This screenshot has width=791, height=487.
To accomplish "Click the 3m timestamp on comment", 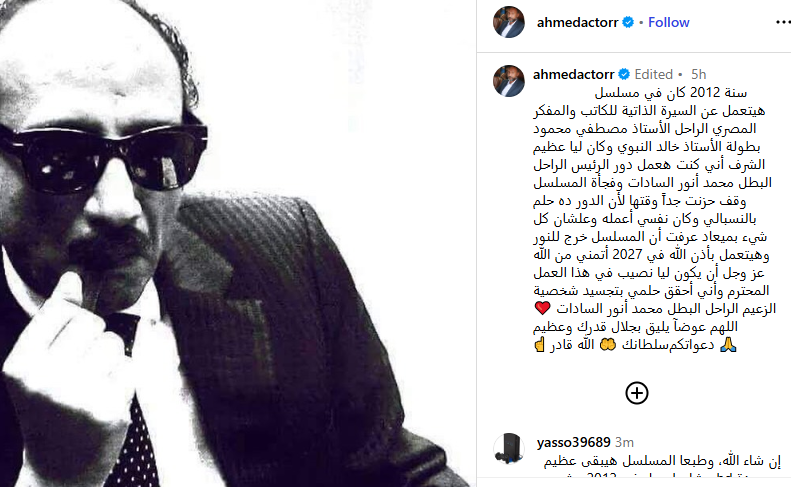I will [624, 442].
